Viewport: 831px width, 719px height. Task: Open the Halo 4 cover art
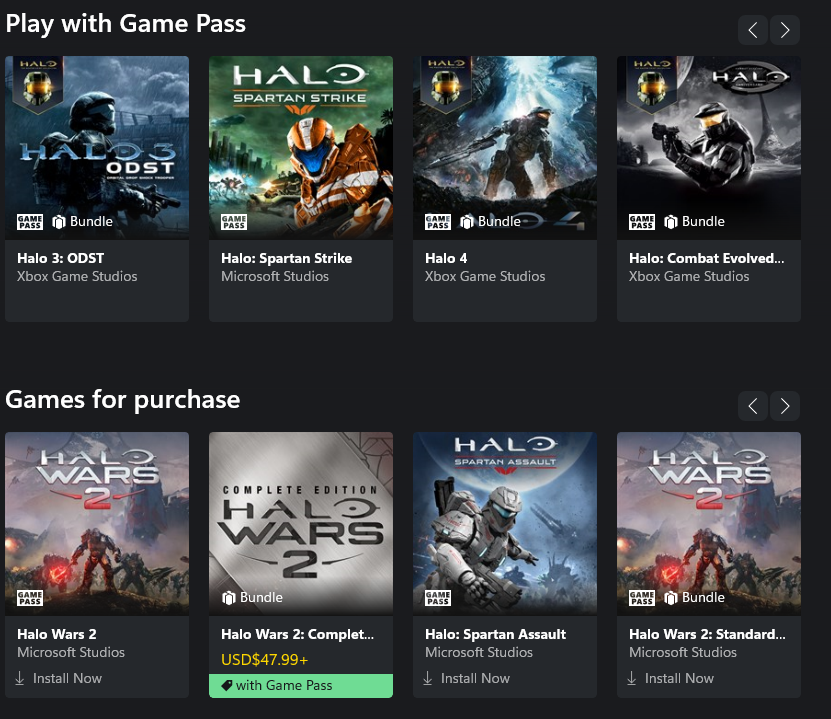point(505,148)
